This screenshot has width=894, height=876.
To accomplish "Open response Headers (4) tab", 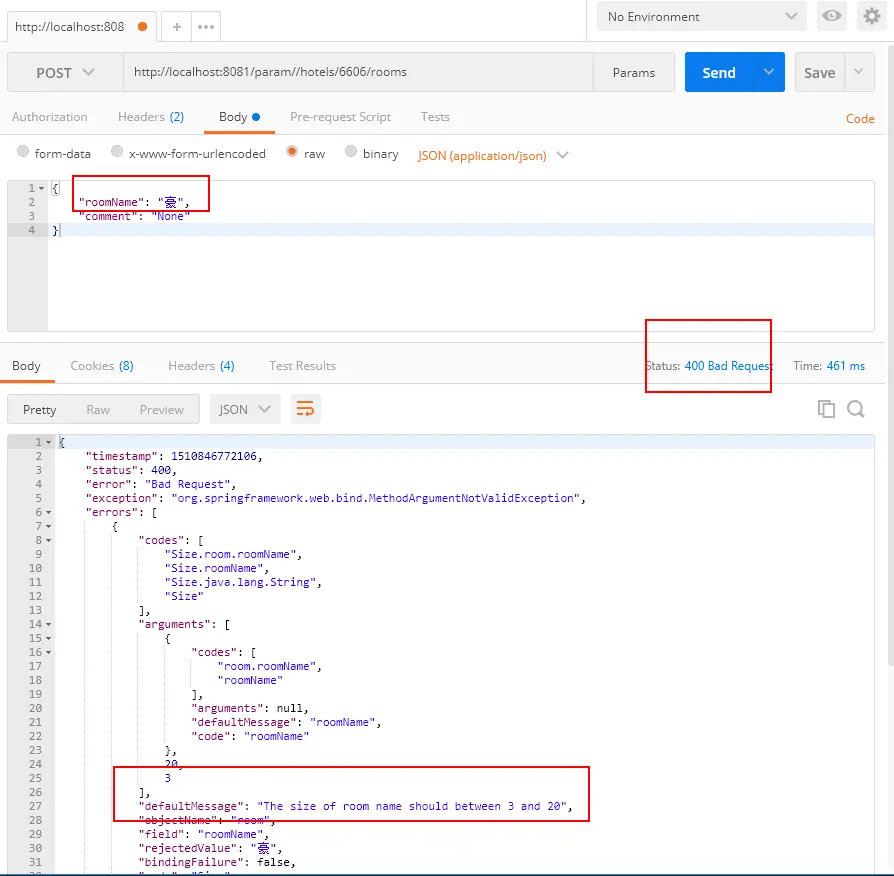I will 201,366.
